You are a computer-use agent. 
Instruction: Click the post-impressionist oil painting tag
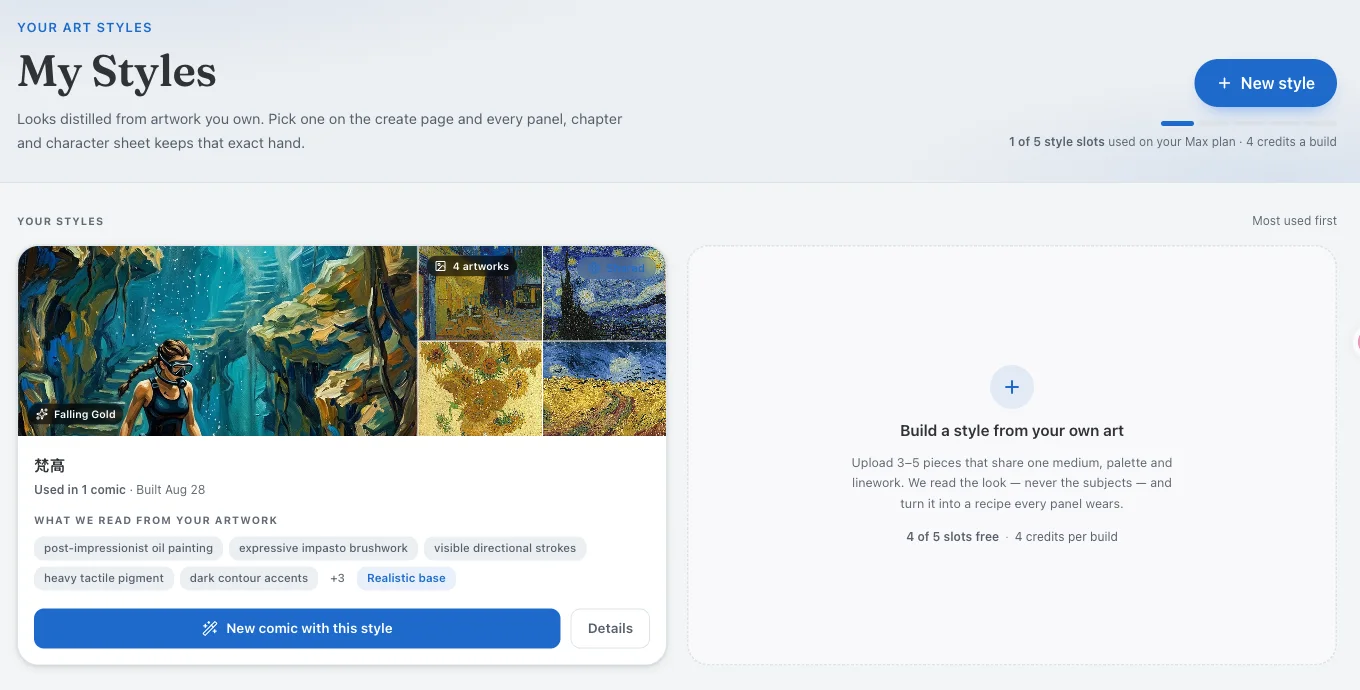pos(128,548)
